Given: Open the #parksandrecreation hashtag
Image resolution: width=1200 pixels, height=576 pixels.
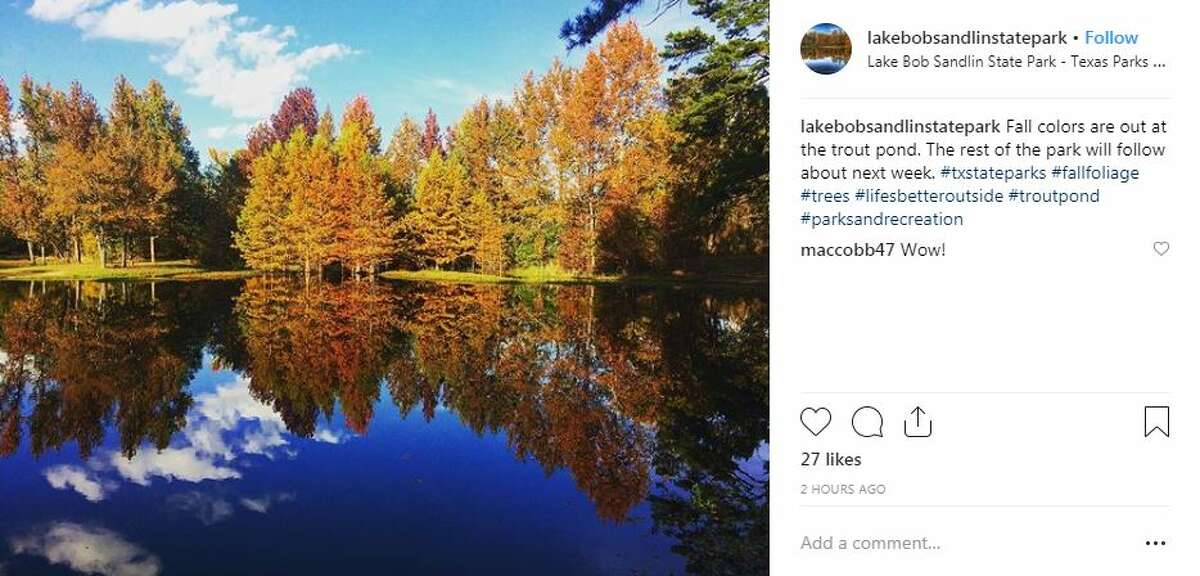Looking at the screenshot, I should click(x=882, y=219).
